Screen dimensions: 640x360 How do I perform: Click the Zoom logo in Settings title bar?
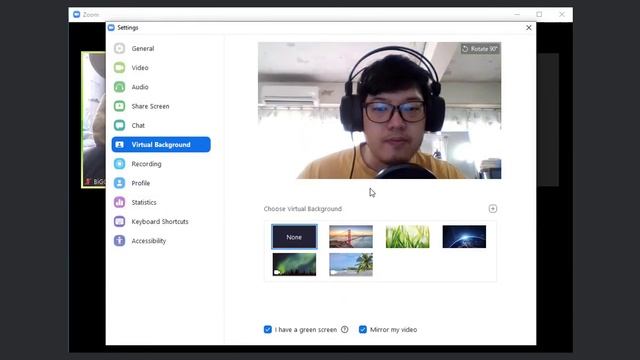[111, 27]
